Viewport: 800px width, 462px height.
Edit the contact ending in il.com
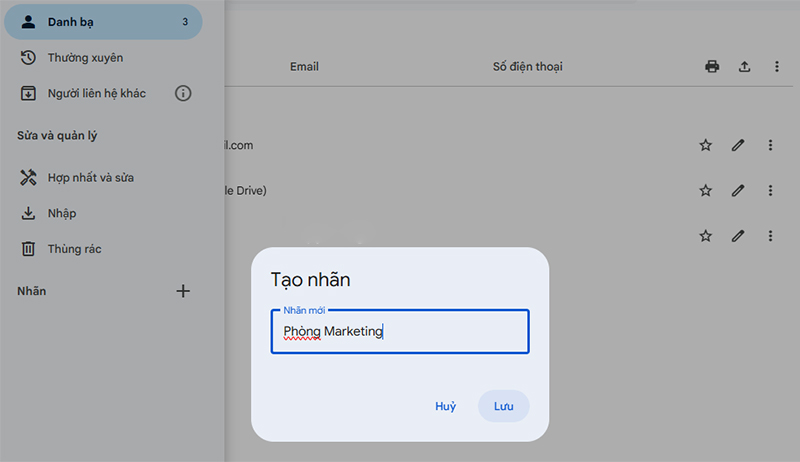tap(738, 145)
